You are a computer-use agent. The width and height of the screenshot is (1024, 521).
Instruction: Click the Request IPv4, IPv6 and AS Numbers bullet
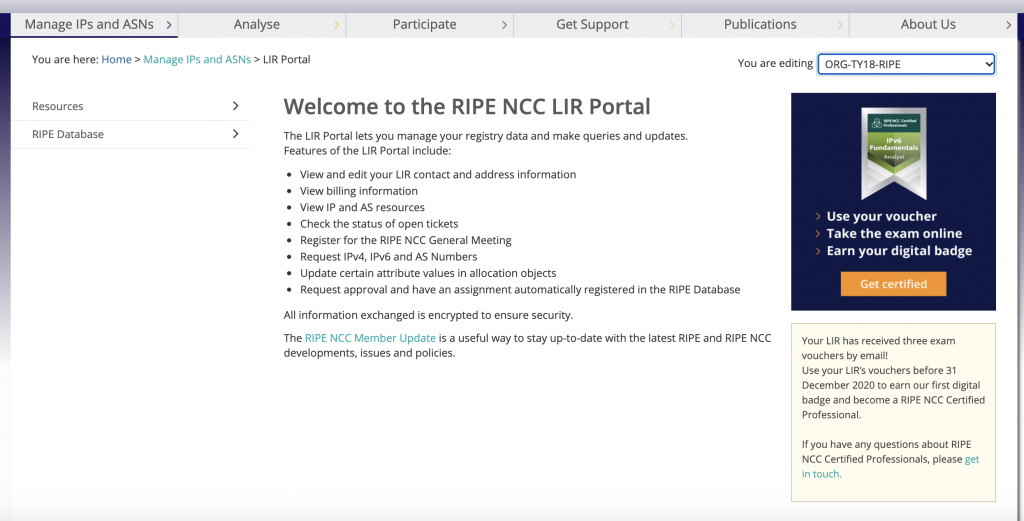coord(389,257)
